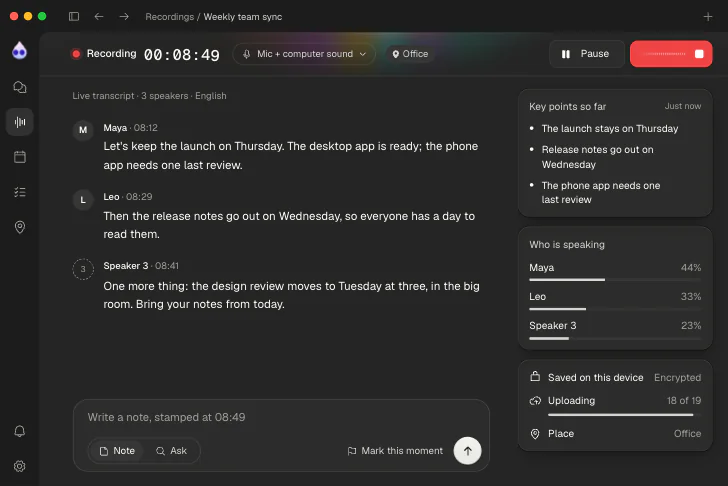Open the Mic + computer sound dropdown
Viewport: 728px width, 486px height.
pos(305,54)
